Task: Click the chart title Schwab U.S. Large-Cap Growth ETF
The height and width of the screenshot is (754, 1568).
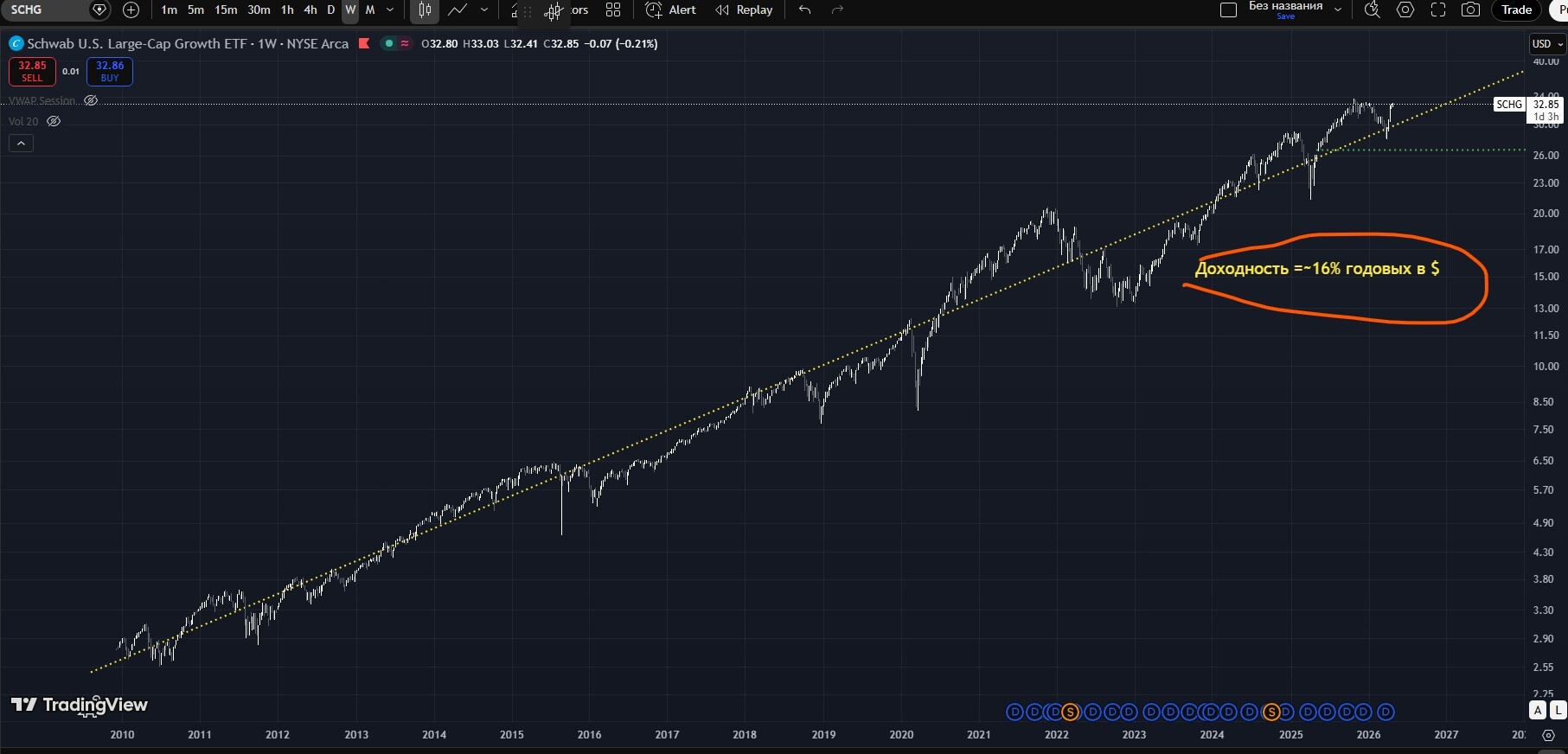Action: tap(137, 43)
